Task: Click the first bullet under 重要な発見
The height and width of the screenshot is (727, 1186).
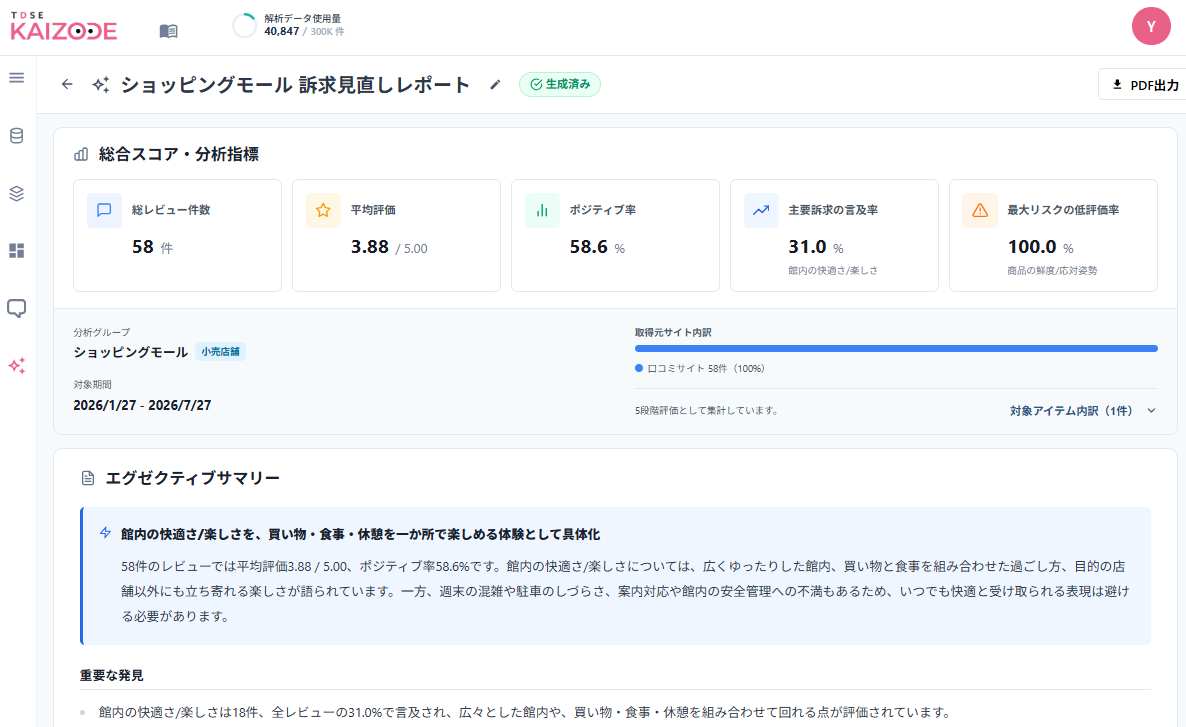Action: 525,712
